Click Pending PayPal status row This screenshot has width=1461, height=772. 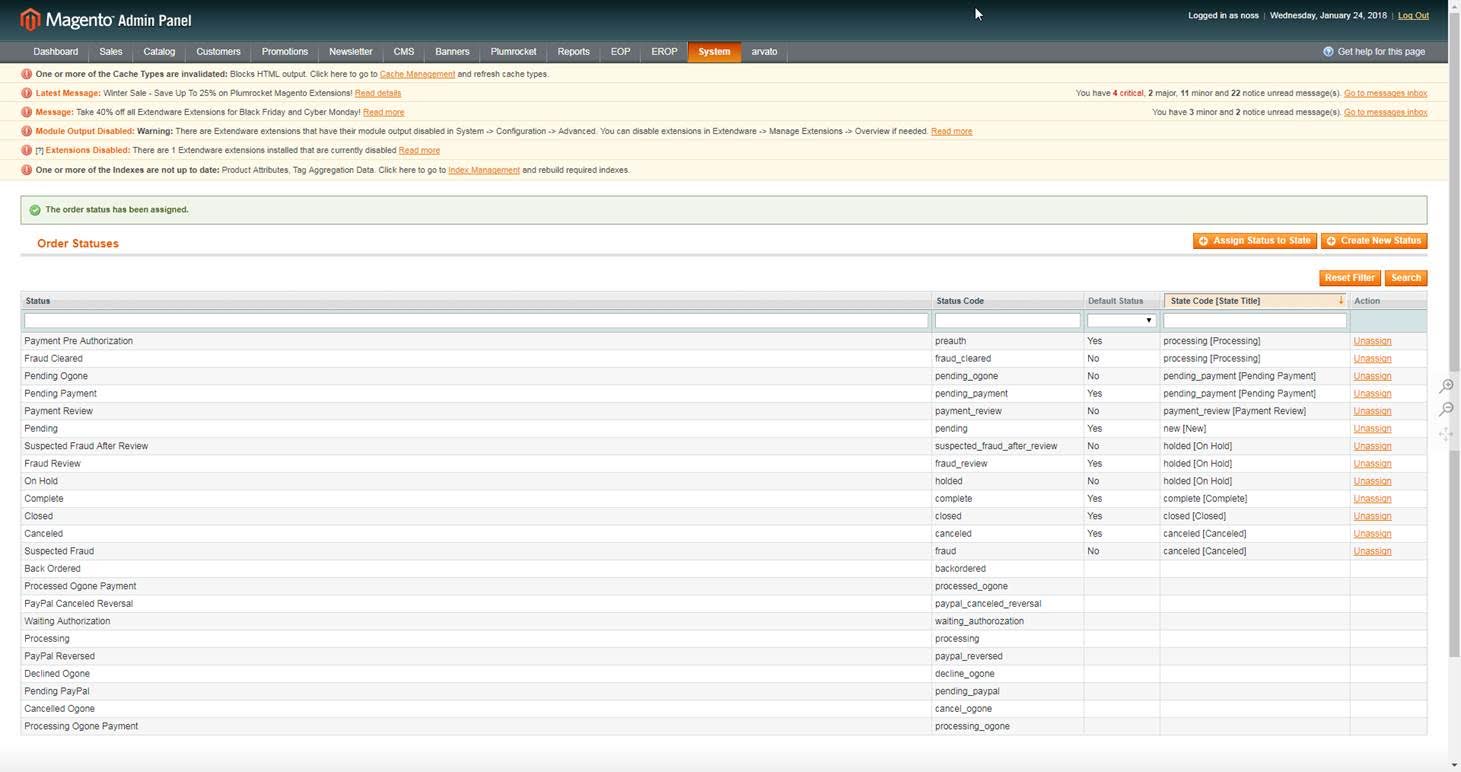724,691
